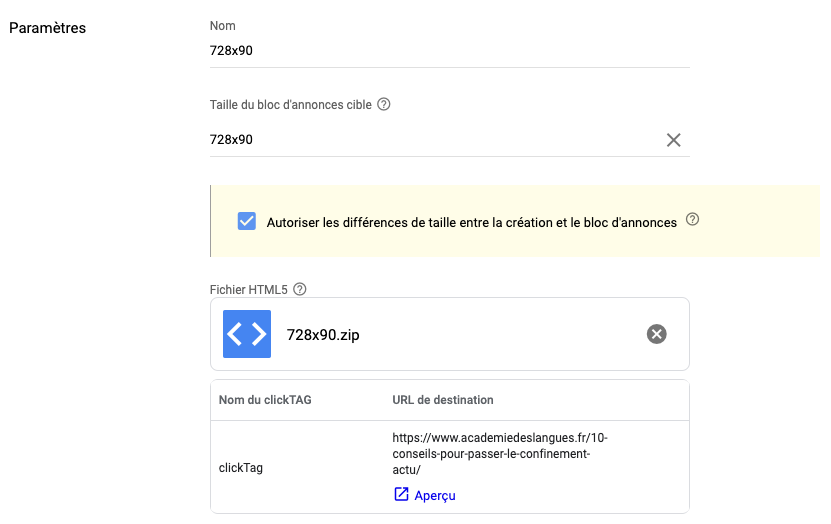The width and height of the screenshot is (831, 524).
Task: Click the Fichier HTML5 label
Action: 249,290
